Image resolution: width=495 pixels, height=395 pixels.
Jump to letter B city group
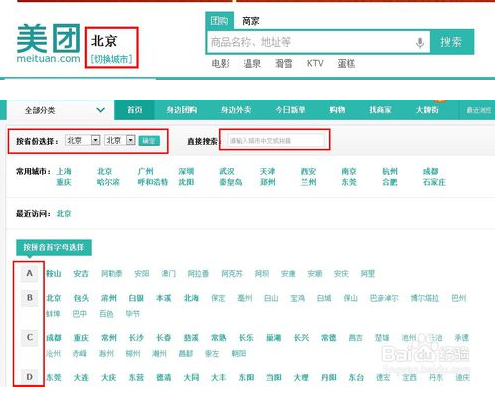[x=29, y=298]
